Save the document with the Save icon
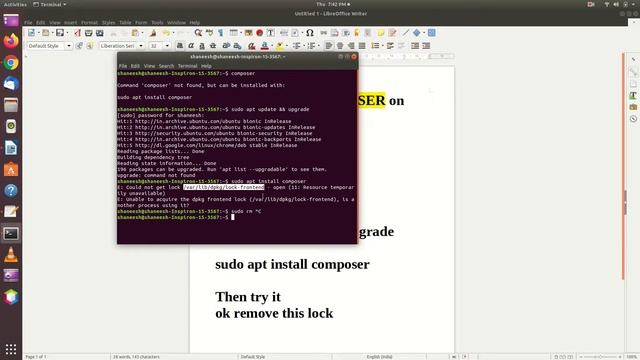 click(60, 33)
